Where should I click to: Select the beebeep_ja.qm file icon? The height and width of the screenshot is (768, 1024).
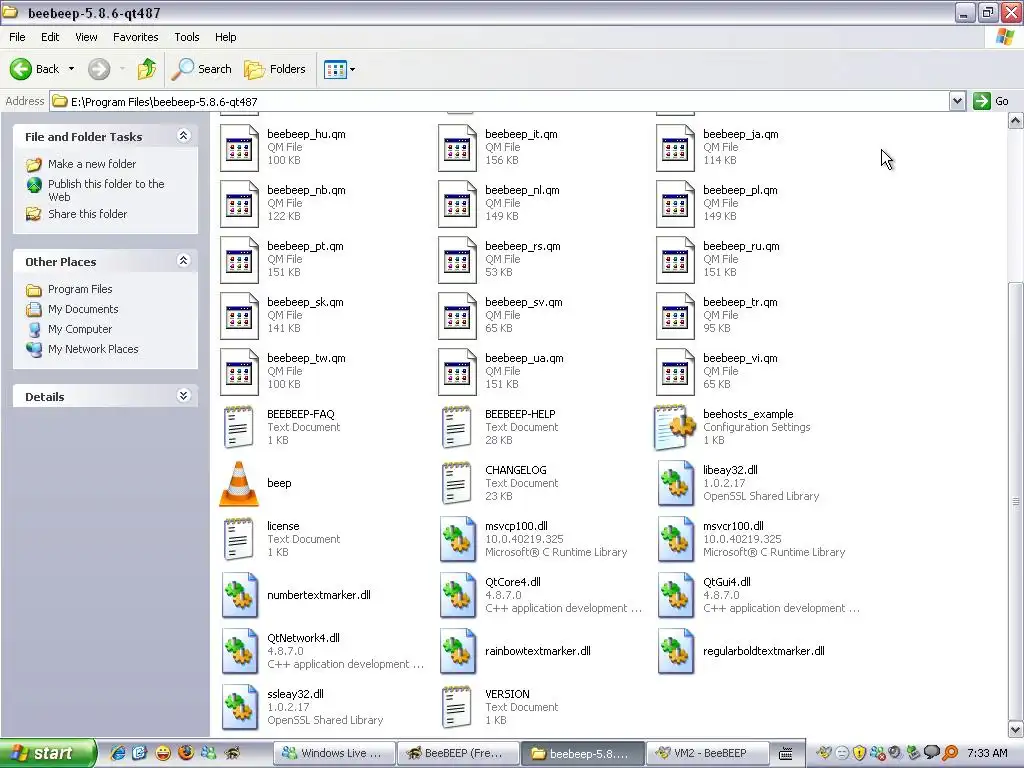675,148
